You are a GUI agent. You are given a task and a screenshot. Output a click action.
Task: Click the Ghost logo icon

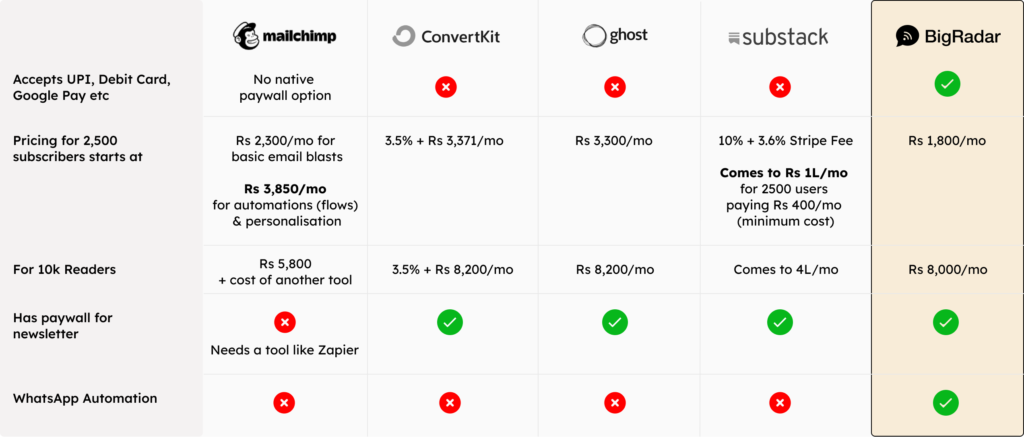(x=594, y=35)
